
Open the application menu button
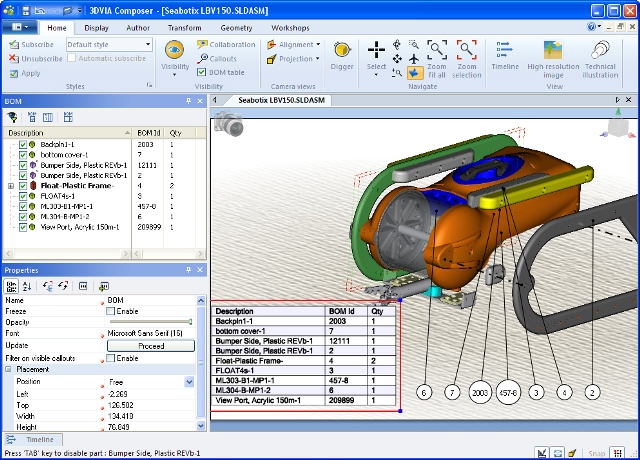click(x=20, y=27)
